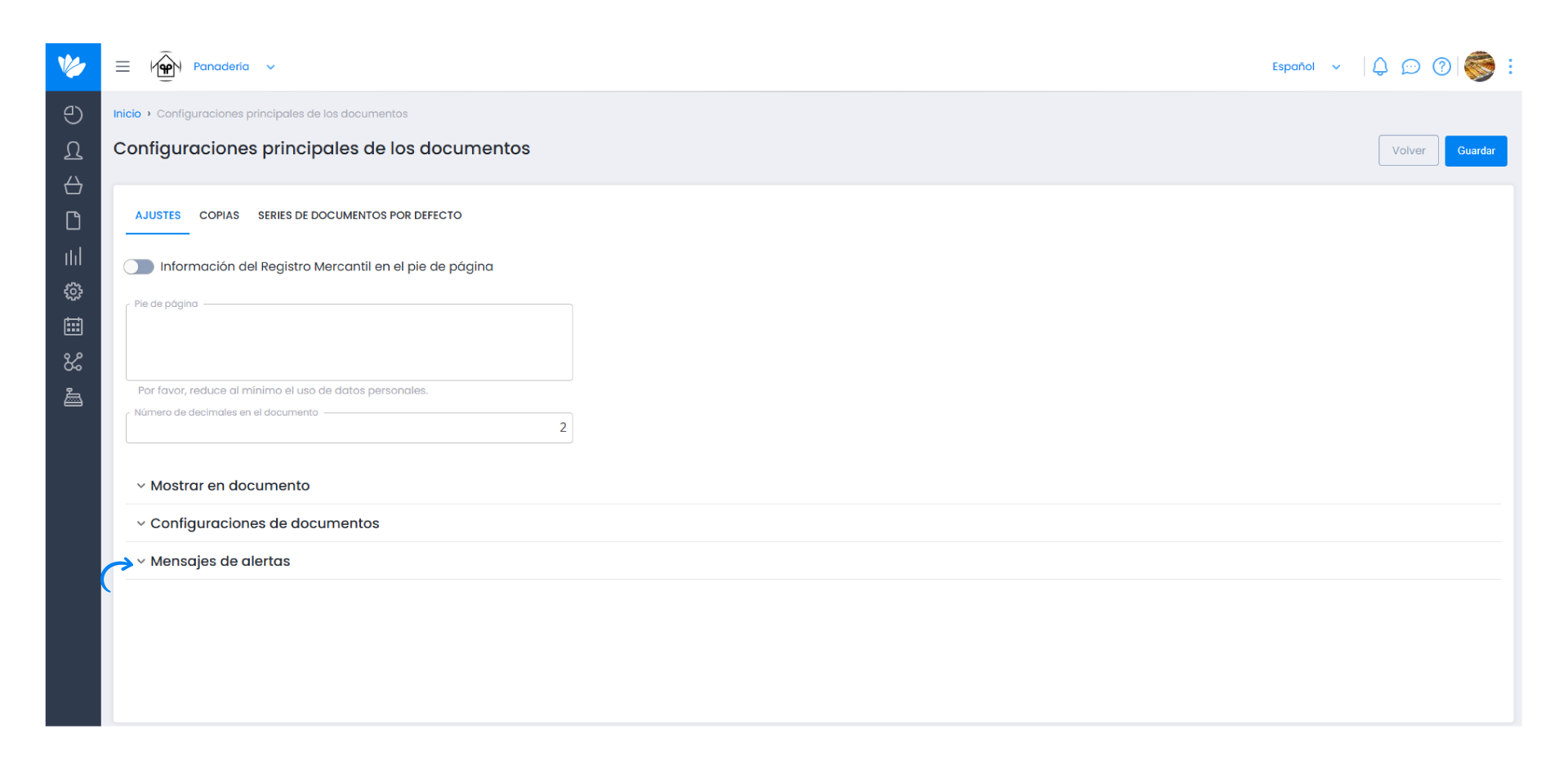Click the Volver button
Image resolution: width=1568 pixels, height=774 pixels.
tap(1408, 151)
